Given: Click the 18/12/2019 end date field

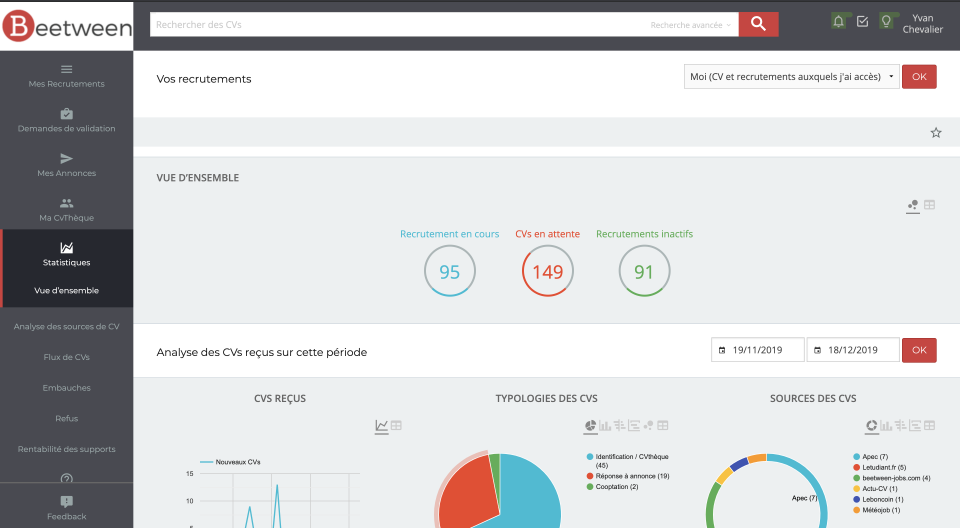Looking at the screenshot, I should (x=853, y=350).
